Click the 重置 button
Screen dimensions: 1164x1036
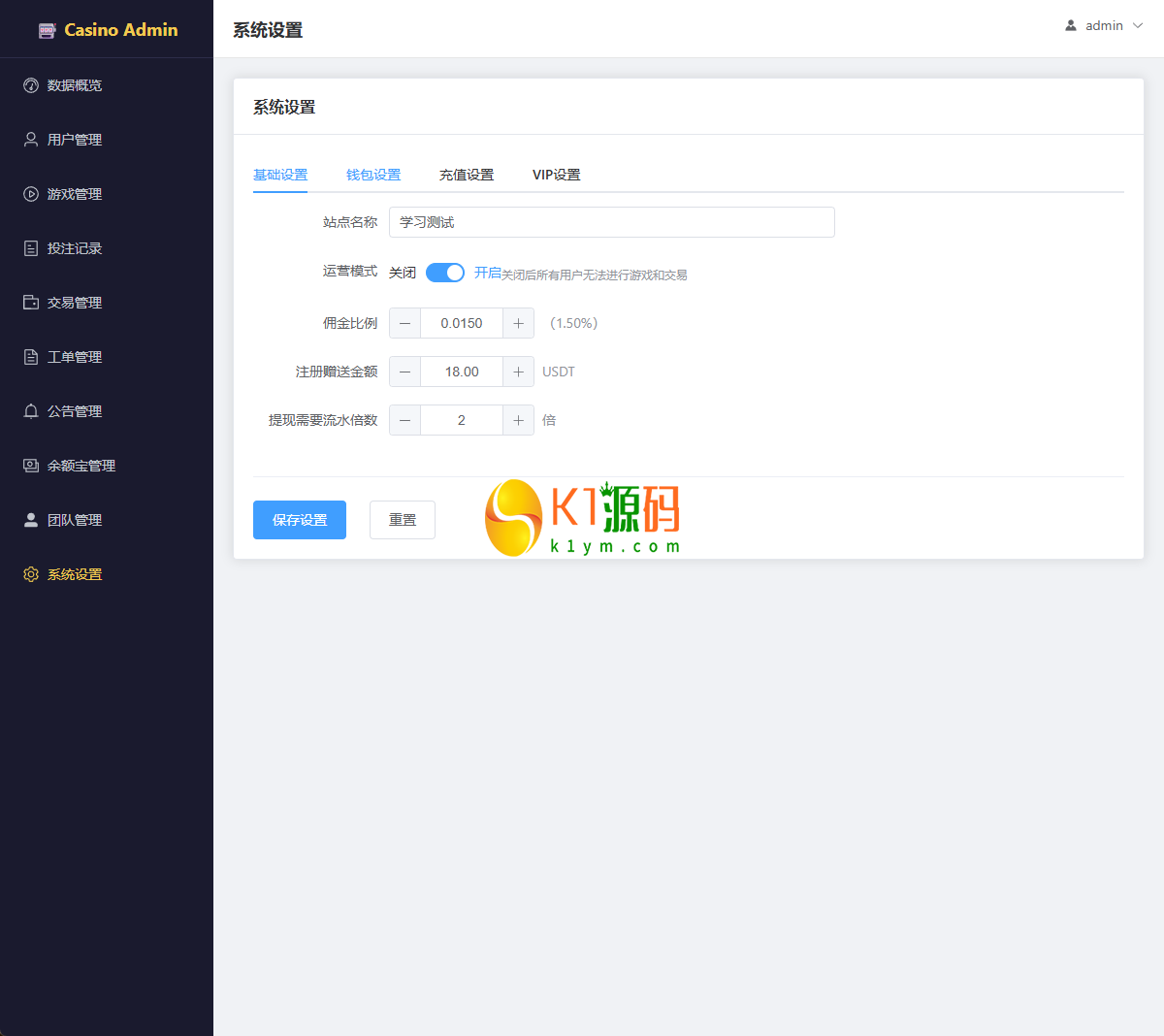403,520
